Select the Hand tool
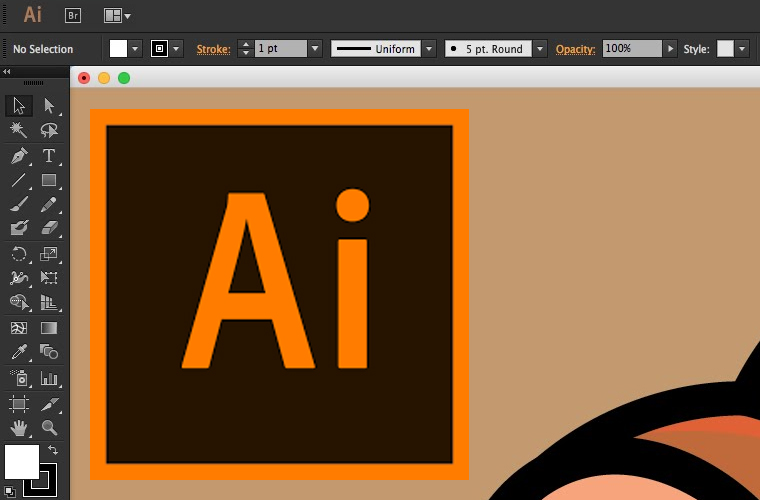The image size is (760, 500). coord(19,428)
